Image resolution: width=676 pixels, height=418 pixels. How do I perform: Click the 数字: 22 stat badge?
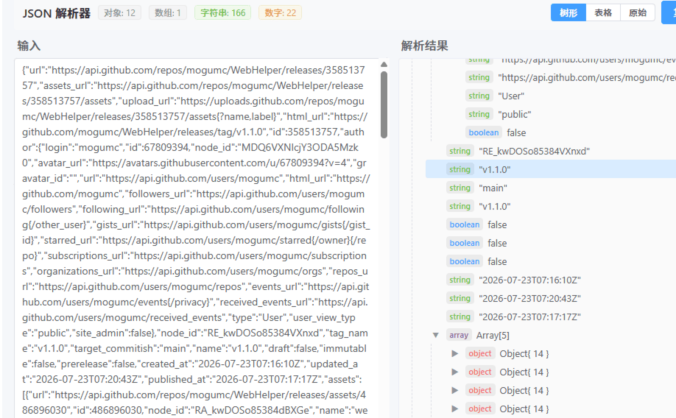[x=280, y=13]
